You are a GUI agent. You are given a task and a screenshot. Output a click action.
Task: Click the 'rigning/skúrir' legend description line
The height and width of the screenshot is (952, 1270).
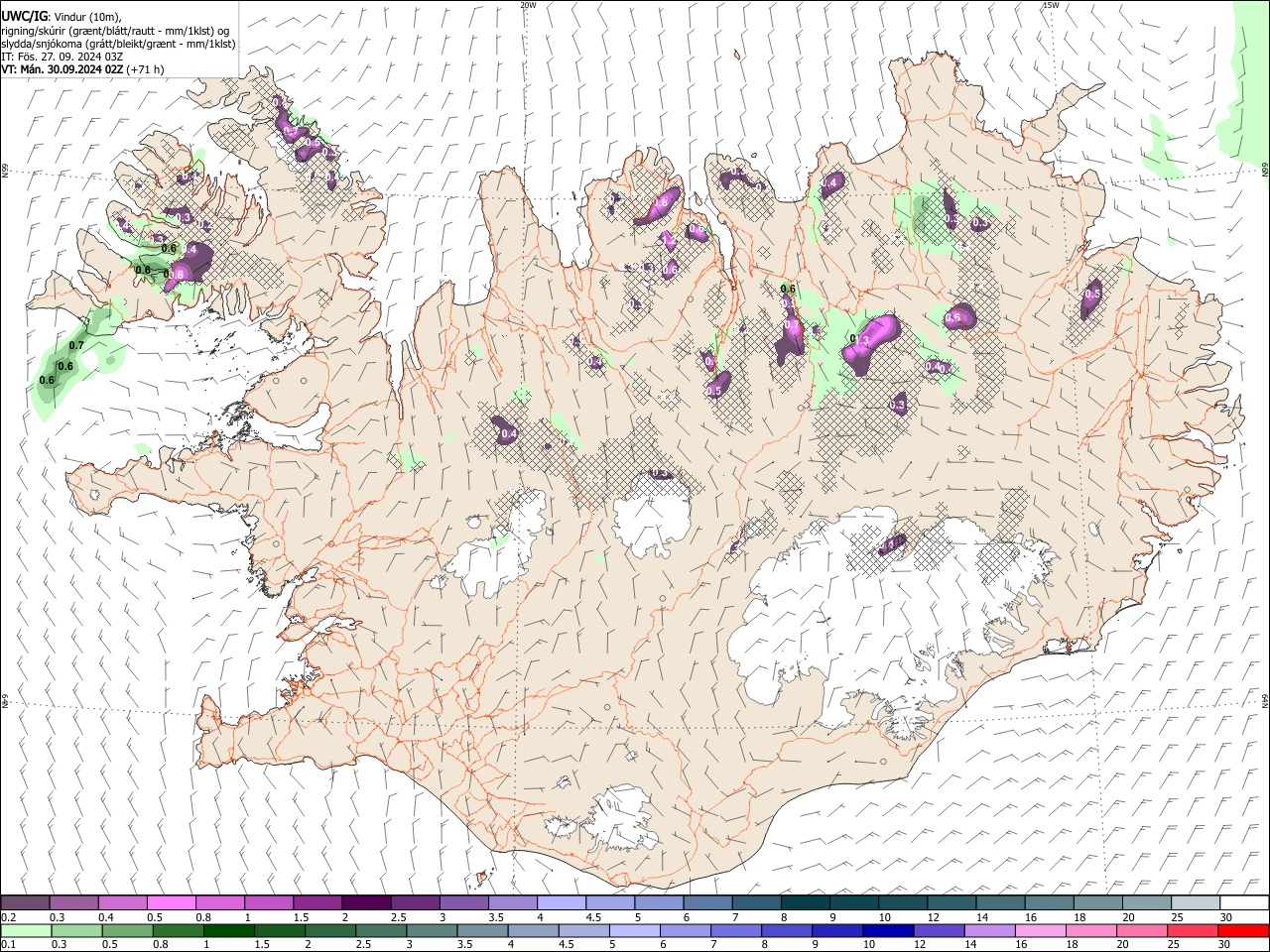(x=116, y=30)
